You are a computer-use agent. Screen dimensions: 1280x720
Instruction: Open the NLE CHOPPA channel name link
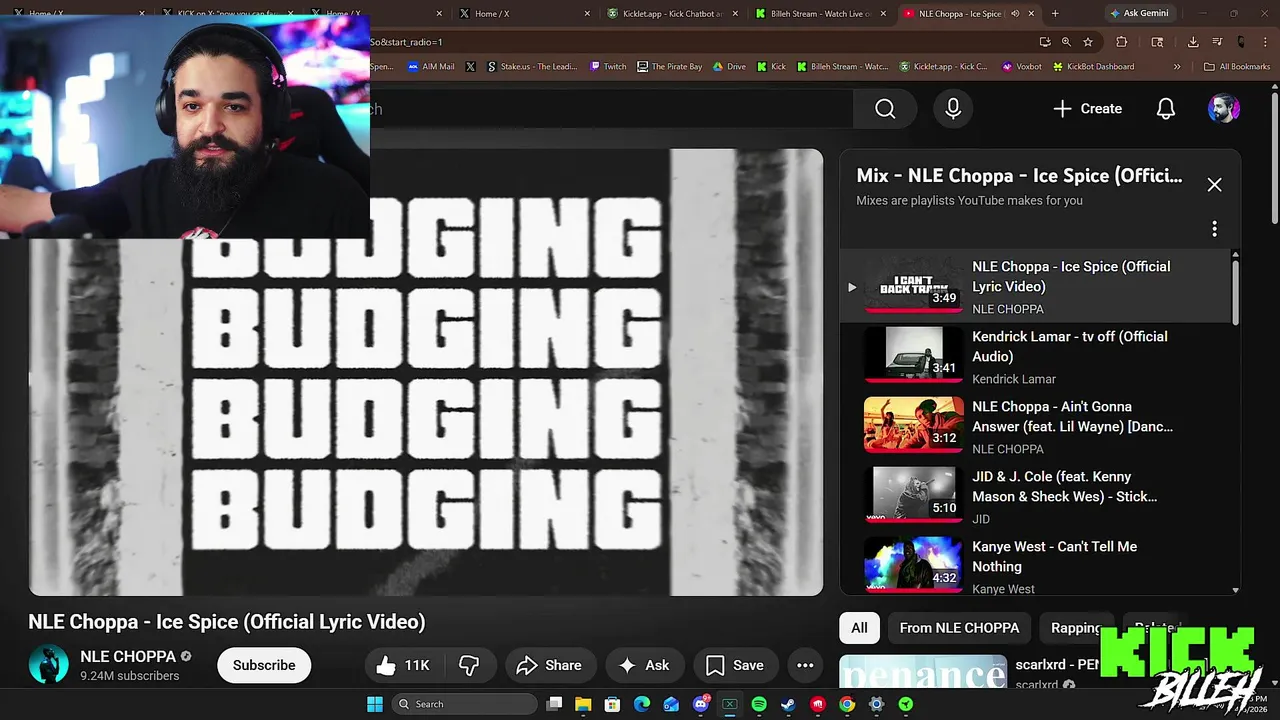click(x=128, y=657)
